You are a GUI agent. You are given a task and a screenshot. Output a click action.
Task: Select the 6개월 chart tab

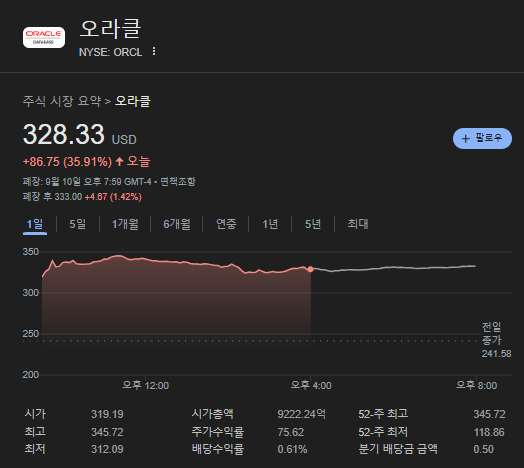(x=177, y=224)
